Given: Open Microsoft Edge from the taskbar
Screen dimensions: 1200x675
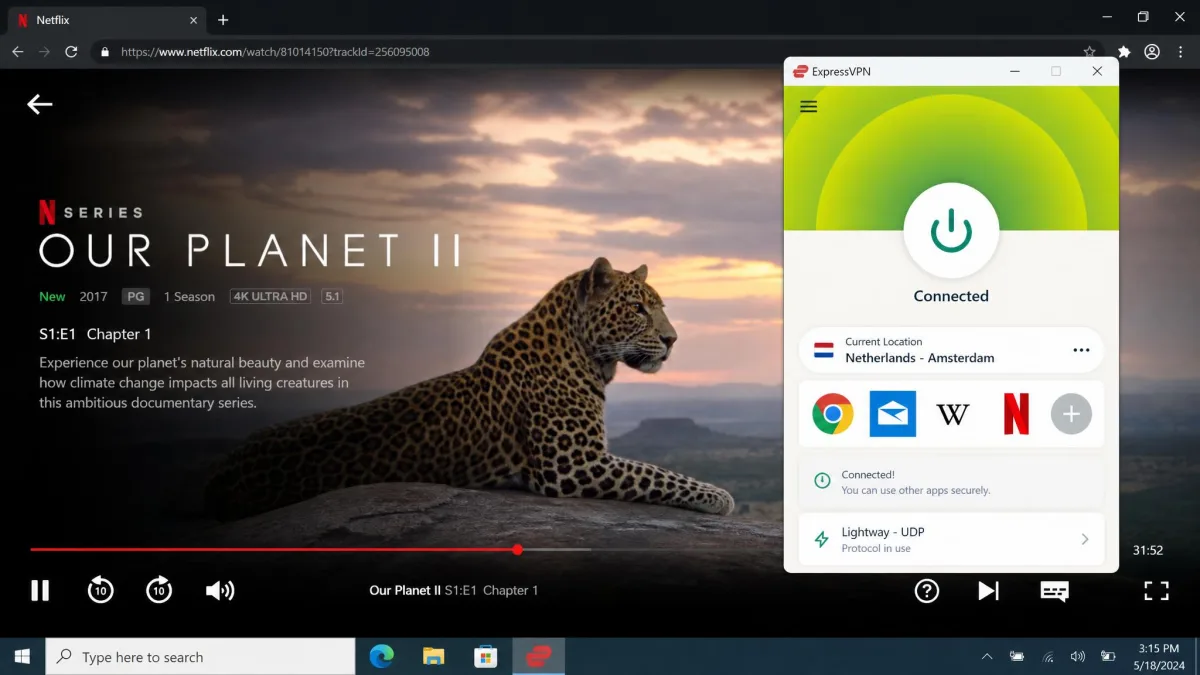Looking at the screenshot, I should coord(382,657).
